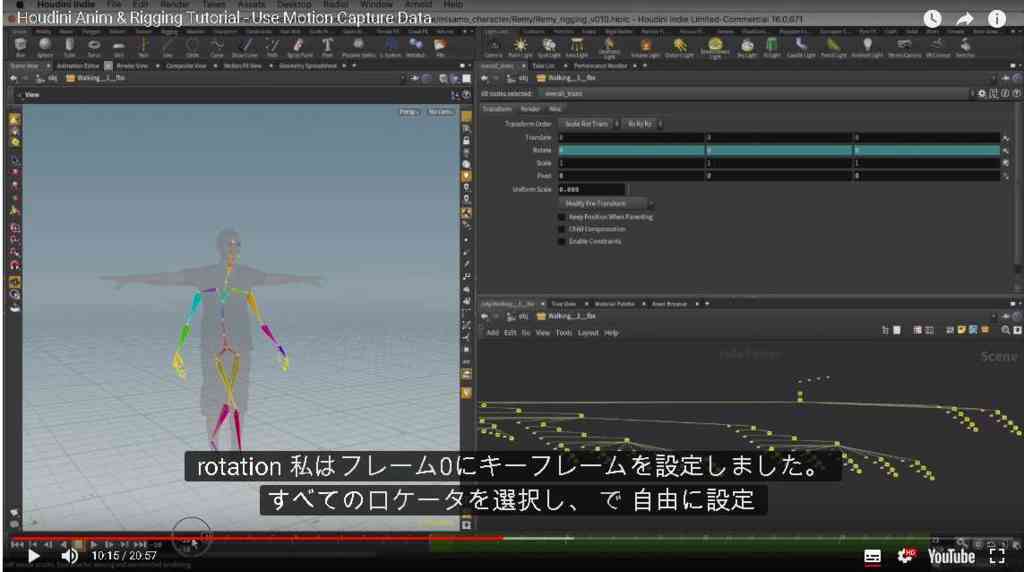Add a Portal Light from the shelf
The image size is (1024, 572).
[x=833, y=47]
